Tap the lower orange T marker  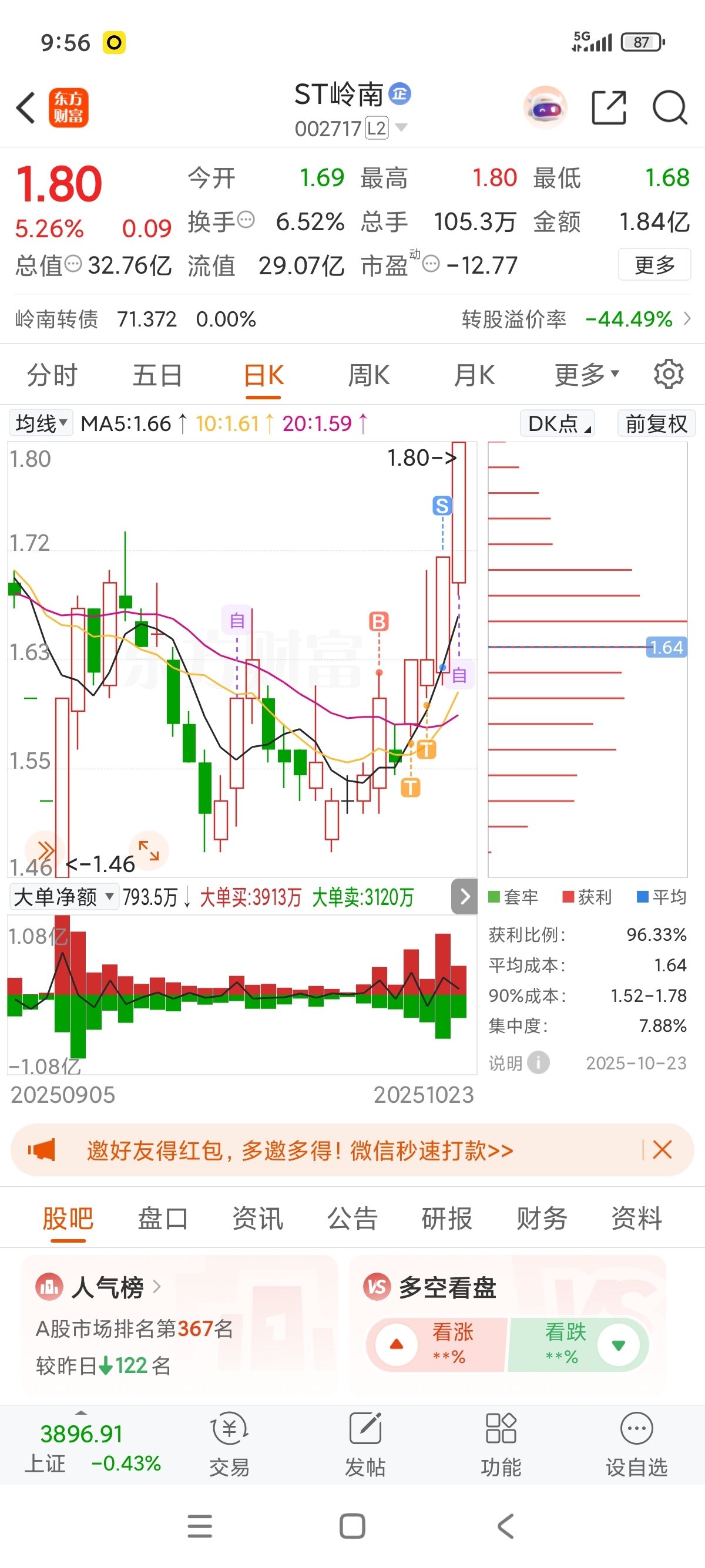tap(410, 788)
